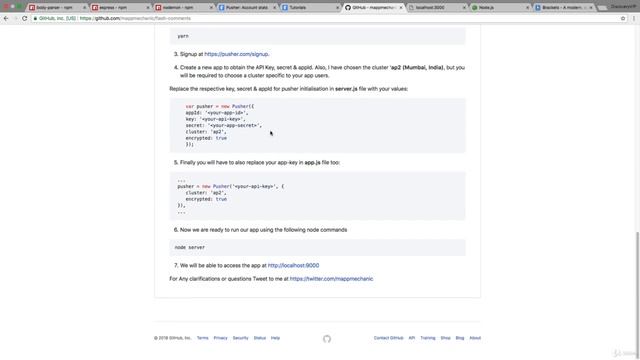Open the Contact GitHub footer link

tap(389, 338)
